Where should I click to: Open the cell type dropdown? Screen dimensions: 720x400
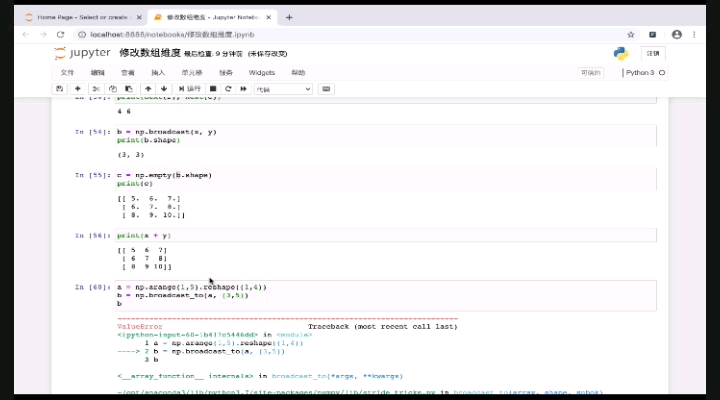click(283, 89)
